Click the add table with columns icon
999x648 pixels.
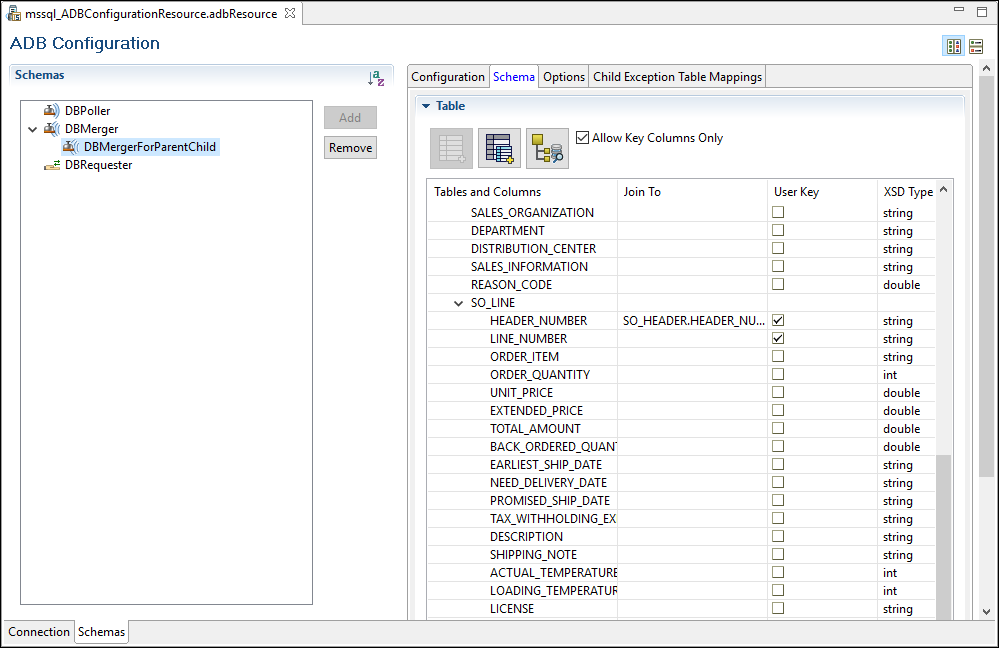[499, 148]
